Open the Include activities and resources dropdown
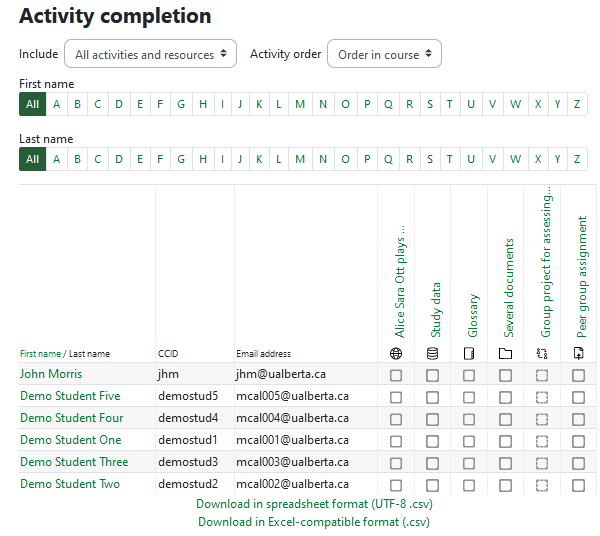 coord(151,54)
